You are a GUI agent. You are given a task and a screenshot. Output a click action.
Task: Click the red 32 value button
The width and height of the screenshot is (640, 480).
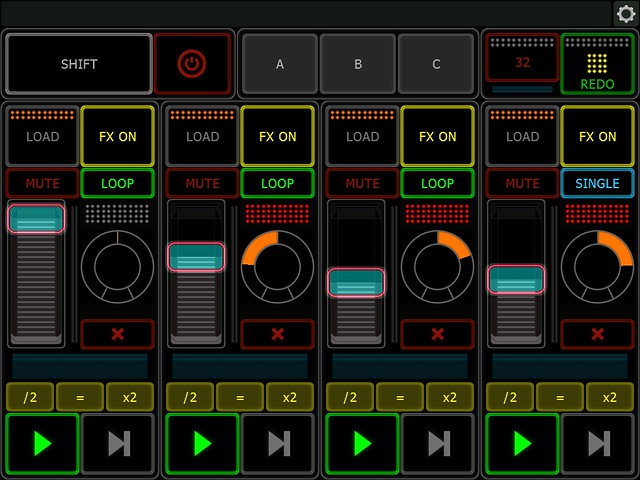[x=522, y=58]
